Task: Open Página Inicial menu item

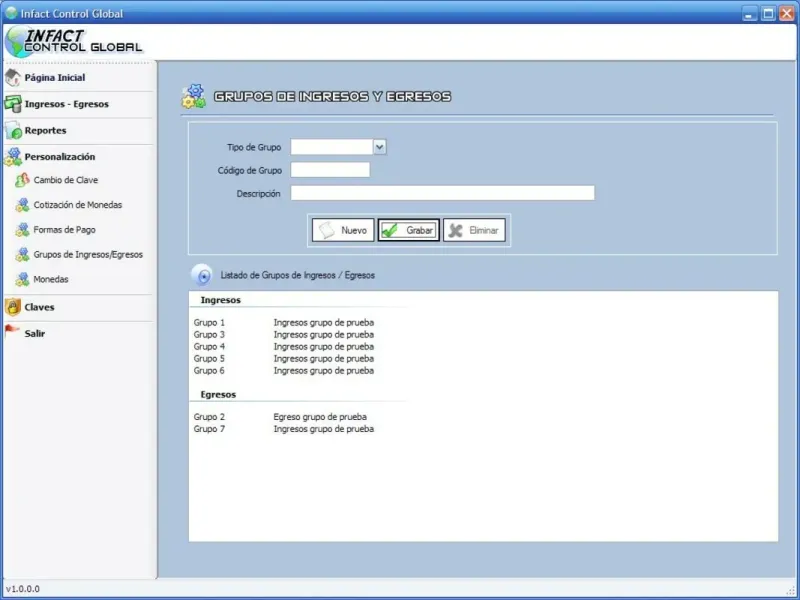Action: click(x=55, y=78)
